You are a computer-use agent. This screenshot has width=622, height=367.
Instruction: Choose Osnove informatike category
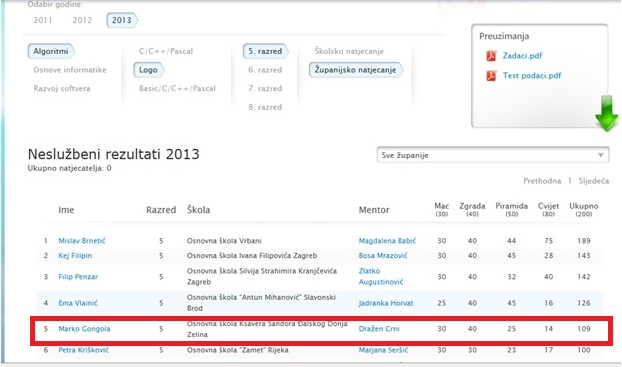click(70, 70)
